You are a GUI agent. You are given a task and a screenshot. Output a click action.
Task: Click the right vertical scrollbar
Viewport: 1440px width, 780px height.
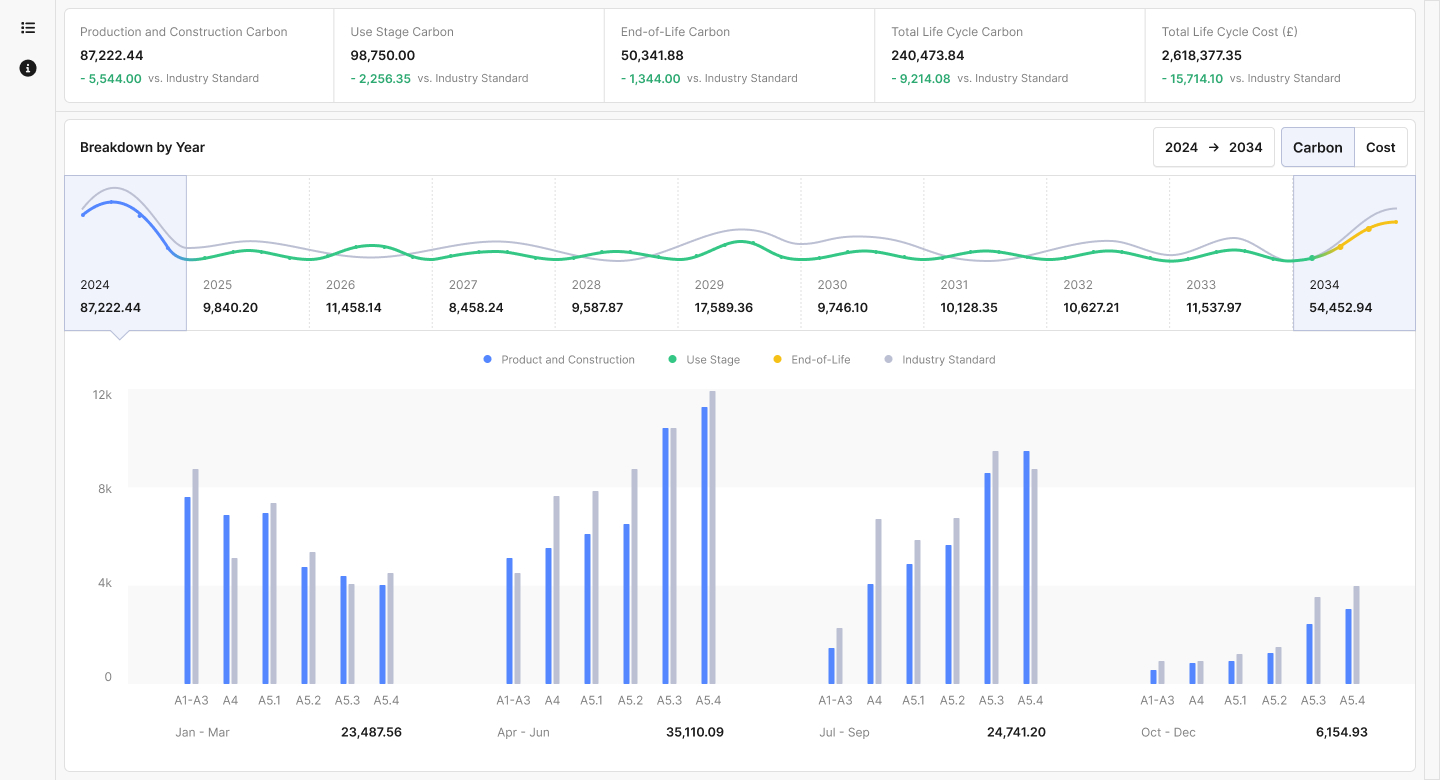pyautogui.click(x=1431, y=390)
